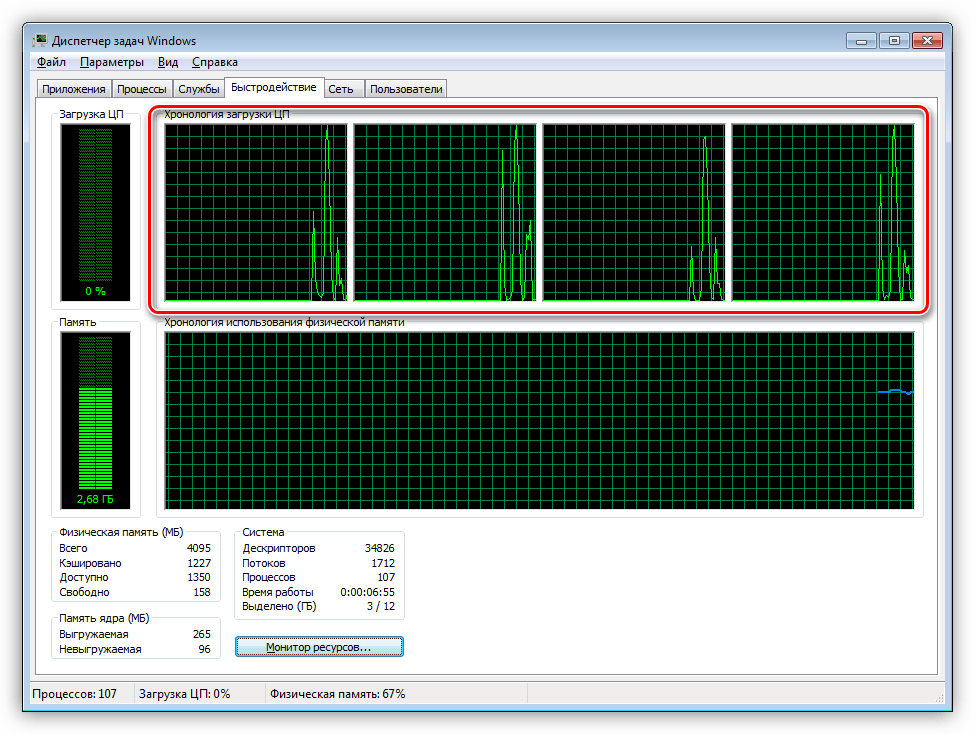Open the Параметры menu
975x734 pixels.
pos(112,62)
